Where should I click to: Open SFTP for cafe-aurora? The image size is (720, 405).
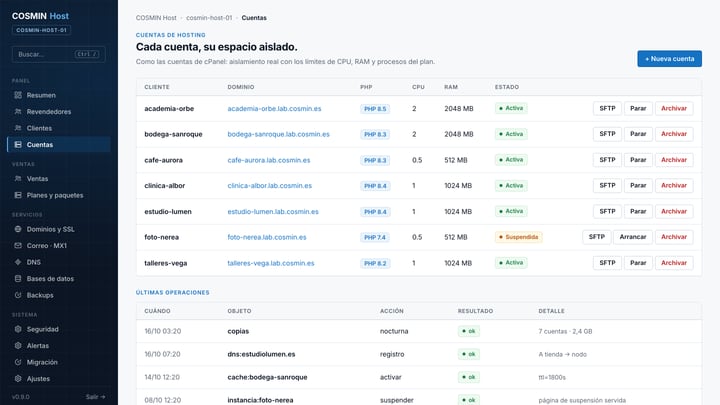tap(607, 160)
